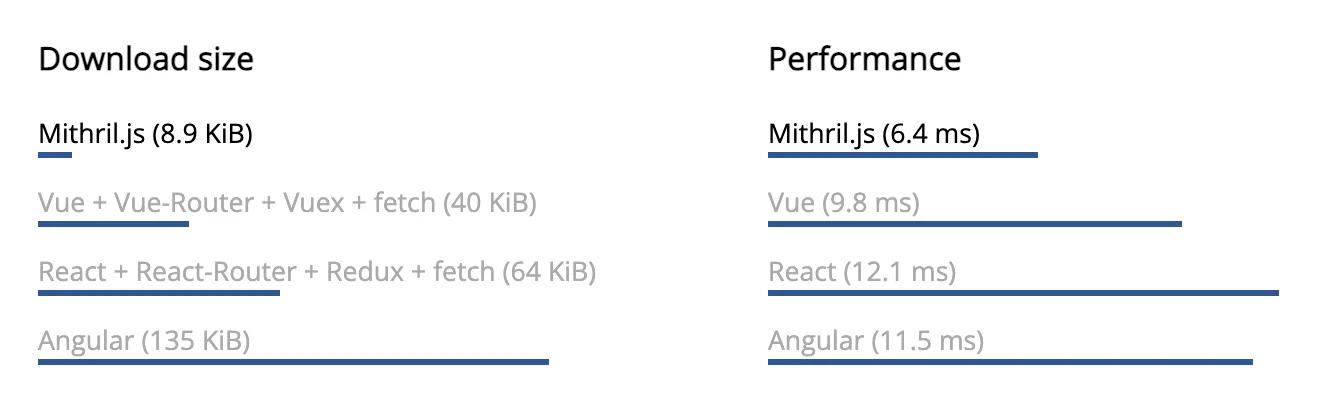Click the blue bar under Vue (40 KiB)
Screen dimensions: 1340x414
pyautogui.click(x=113, y=224)
